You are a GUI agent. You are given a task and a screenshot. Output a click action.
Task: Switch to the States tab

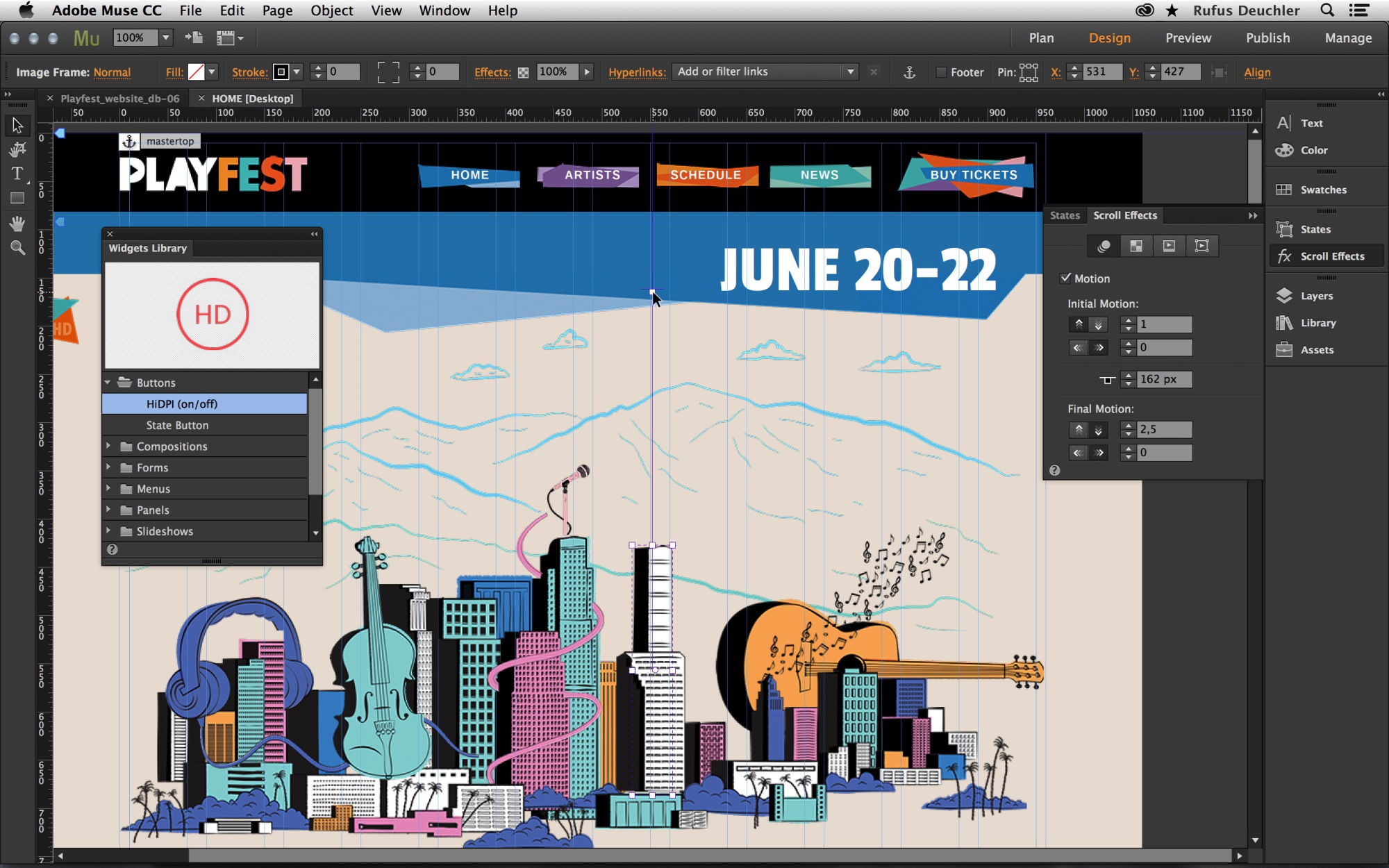[1064, 215]
